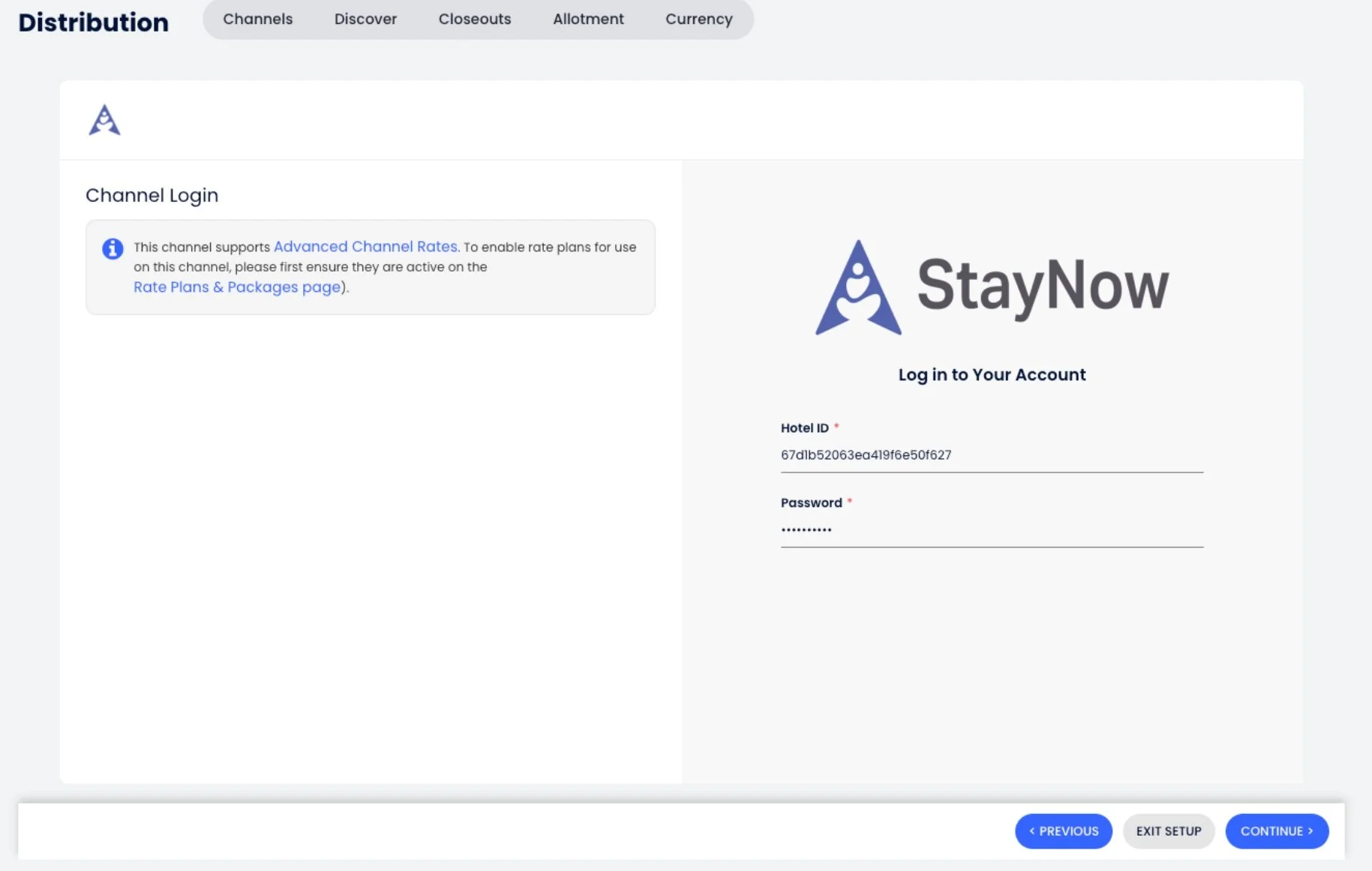This screenshot has height=871, width=1372.
Task: Click the 'Log in to Your Account' text
Action: (x=992, y=374)
